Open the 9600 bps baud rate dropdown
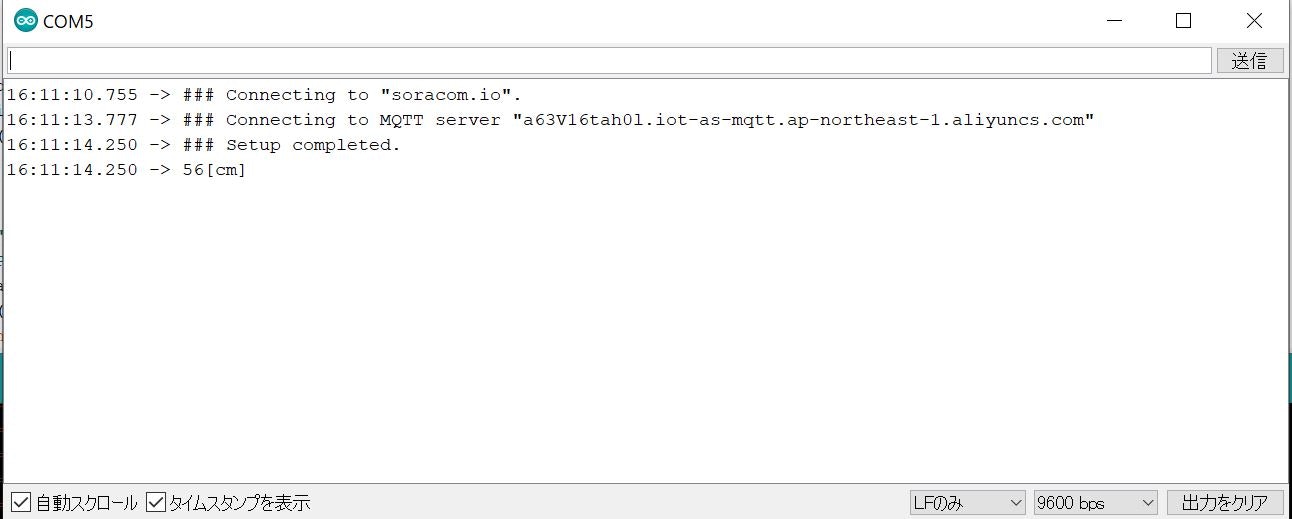Screen dimensions: 1292x519 coord(1096,502)
